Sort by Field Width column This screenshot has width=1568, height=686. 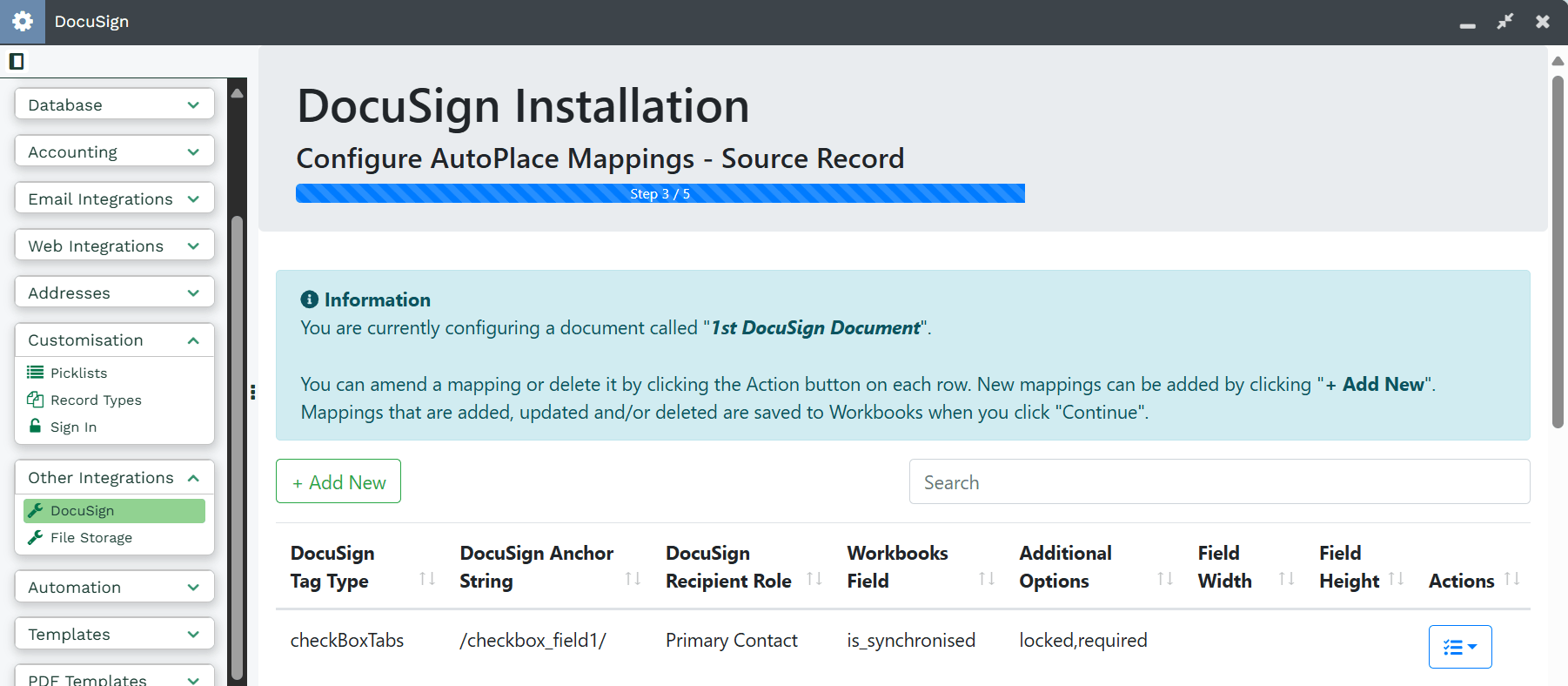coord(1287,579)
